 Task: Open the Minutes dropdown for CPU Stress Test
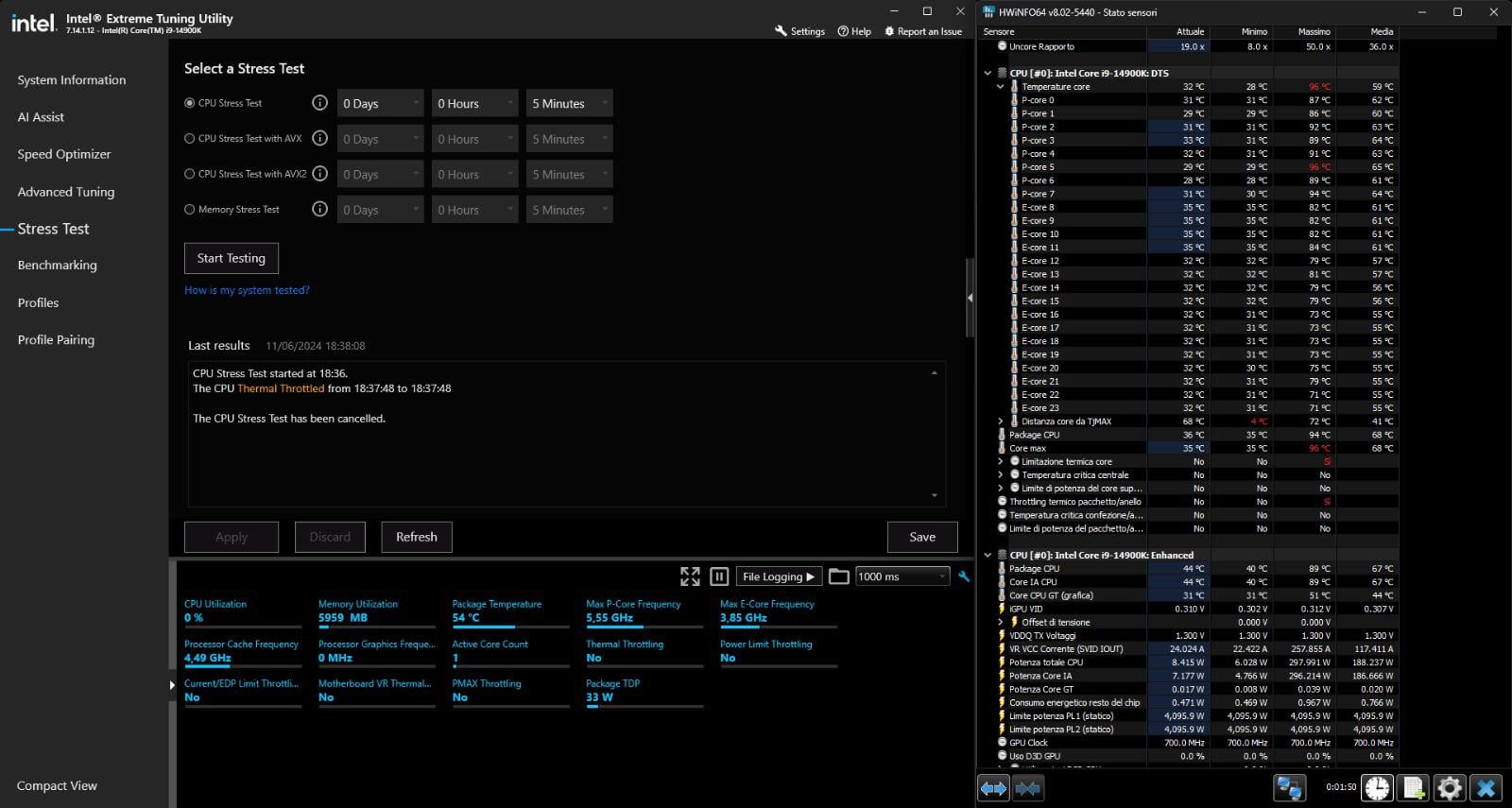tap(570, 103)
